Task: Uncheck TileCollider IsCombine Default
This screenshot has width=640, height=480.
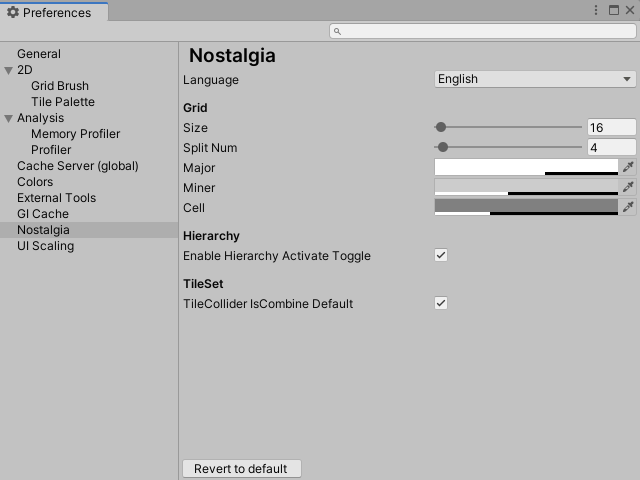Action: [441, 303]
